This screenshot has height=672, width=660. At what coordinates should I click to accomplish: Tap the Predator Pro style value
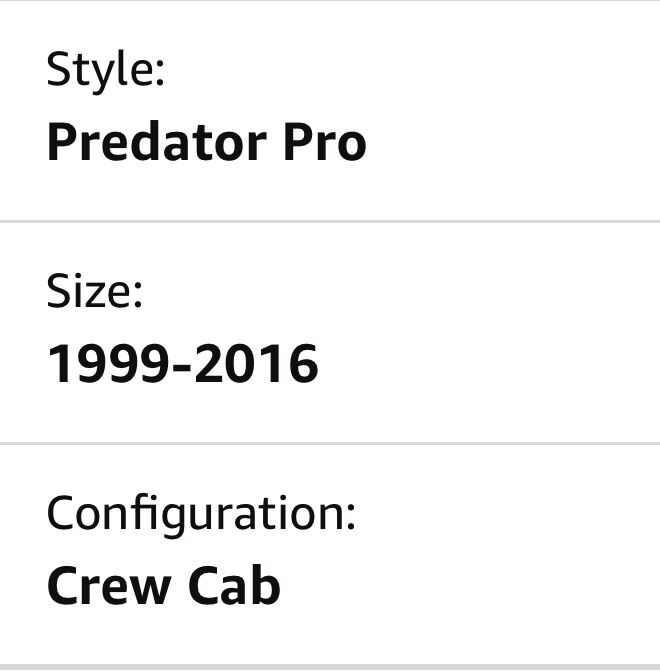point(206,144)
